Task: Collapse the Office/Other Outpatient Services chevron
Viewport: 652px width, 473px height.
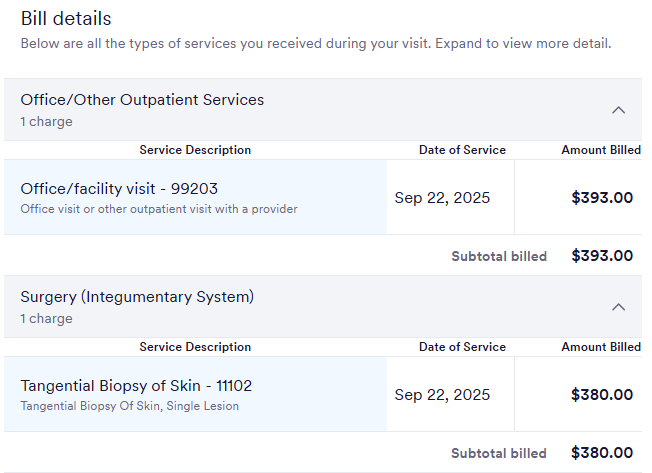Action: coord(618,110)
